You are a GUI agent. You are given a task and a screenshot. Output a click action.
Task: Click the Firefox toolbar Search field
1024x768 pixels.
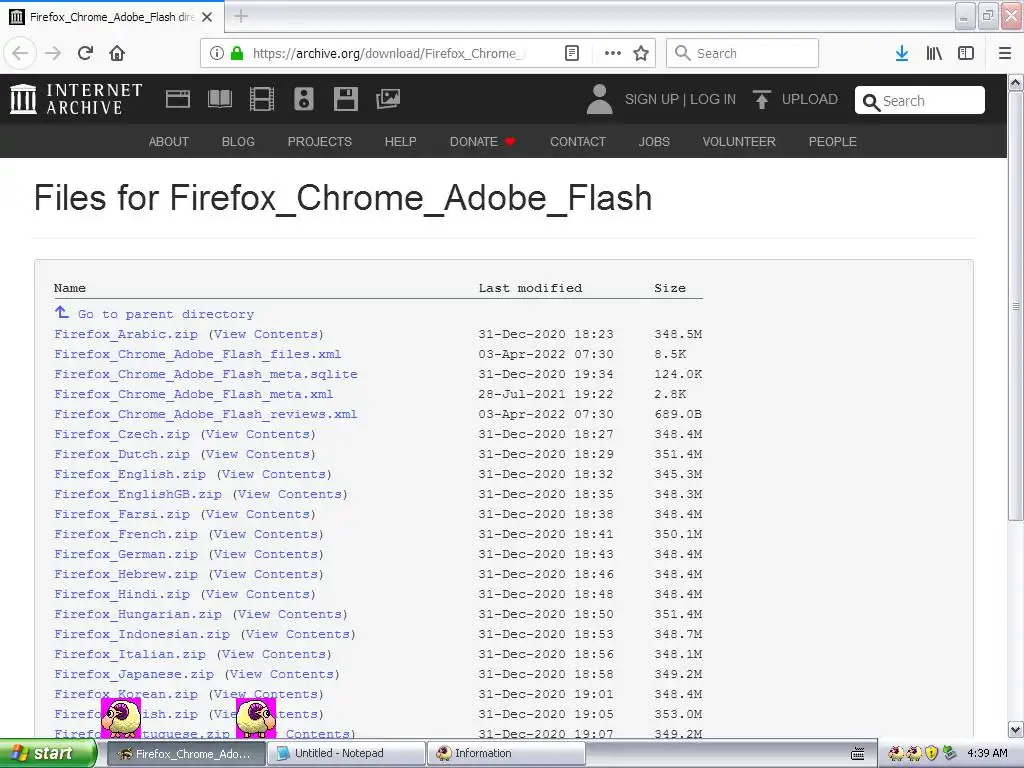coord(742,53)
